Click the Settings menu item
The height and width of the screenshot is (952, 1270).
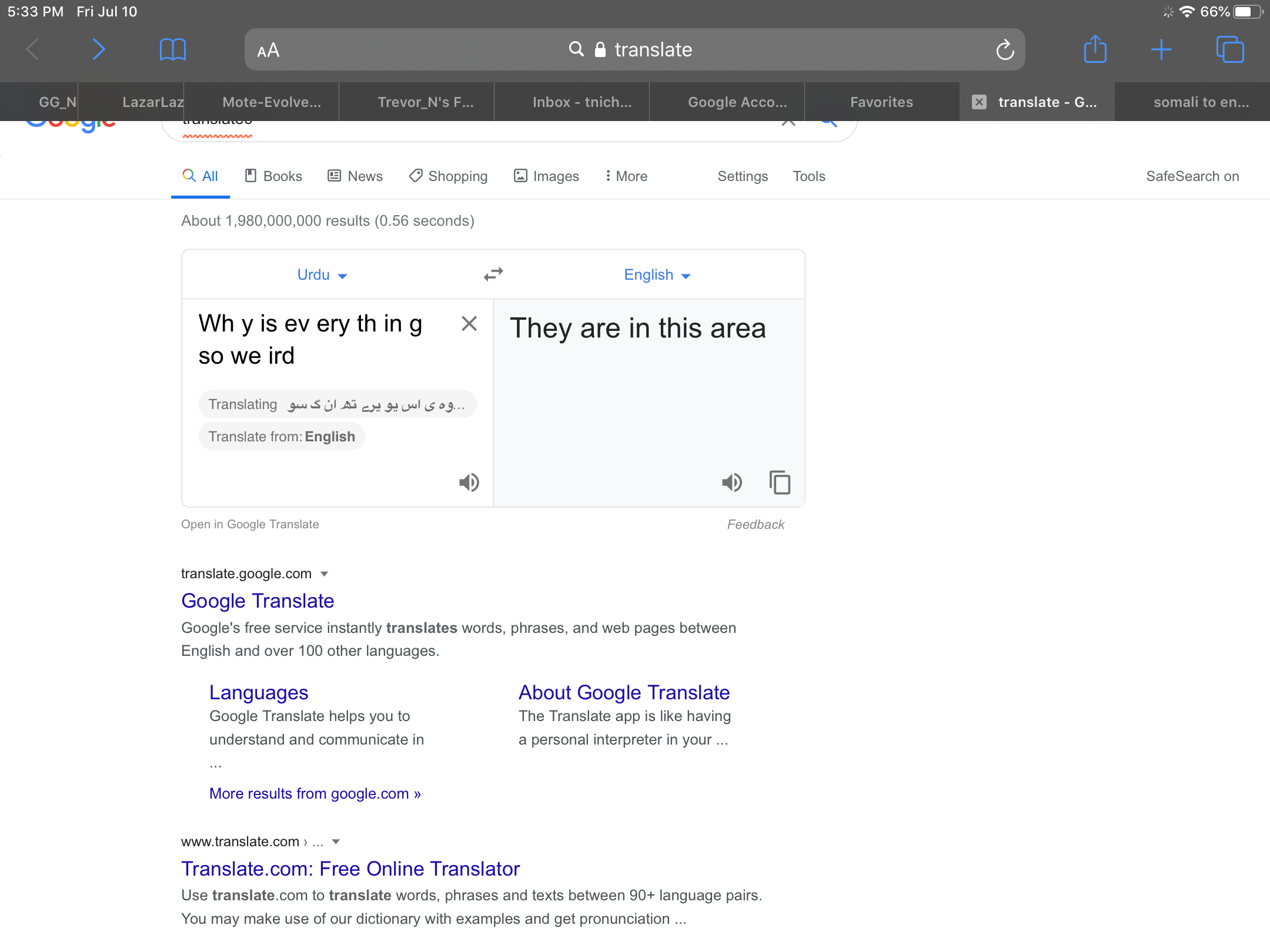(x=743, y=177)
